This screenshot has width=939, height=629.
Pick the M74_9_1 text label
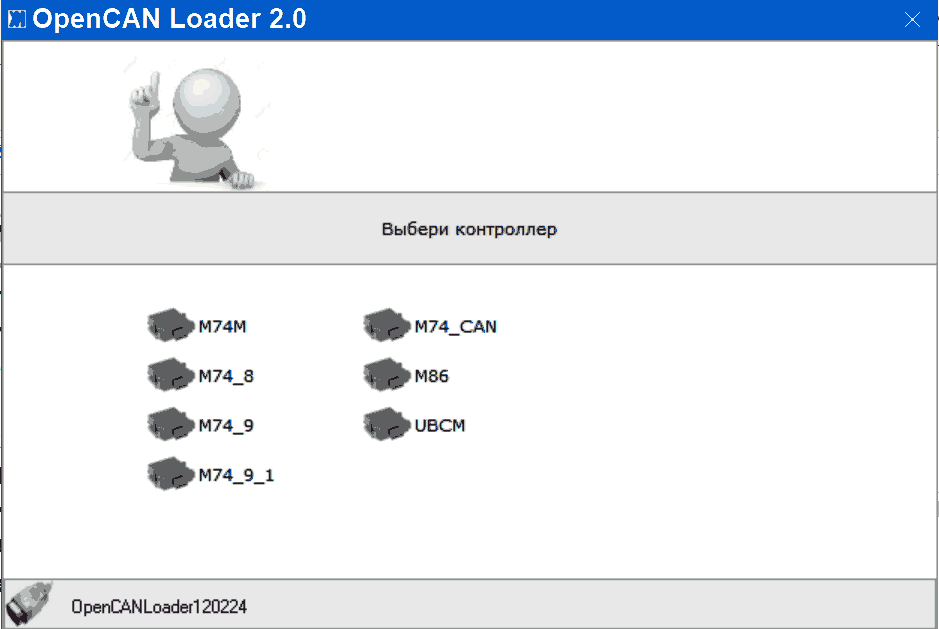[236, 476]
